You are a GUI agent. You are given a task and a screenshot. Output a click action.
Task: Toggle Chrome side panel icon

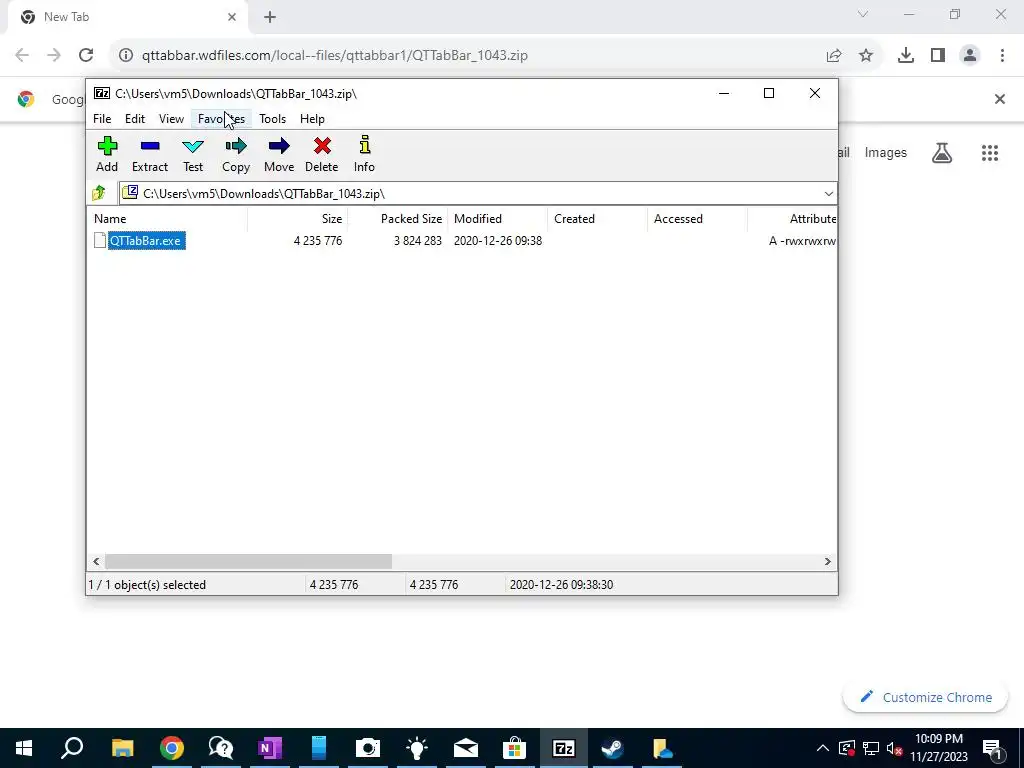(938, 56)
